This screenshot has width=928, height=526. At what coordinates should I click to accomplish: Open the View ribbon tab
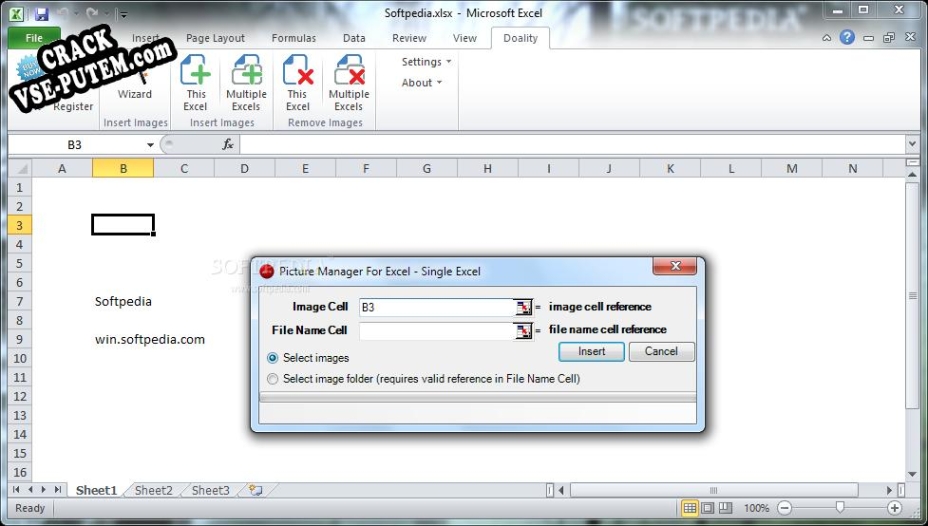(x=465, y=38)
